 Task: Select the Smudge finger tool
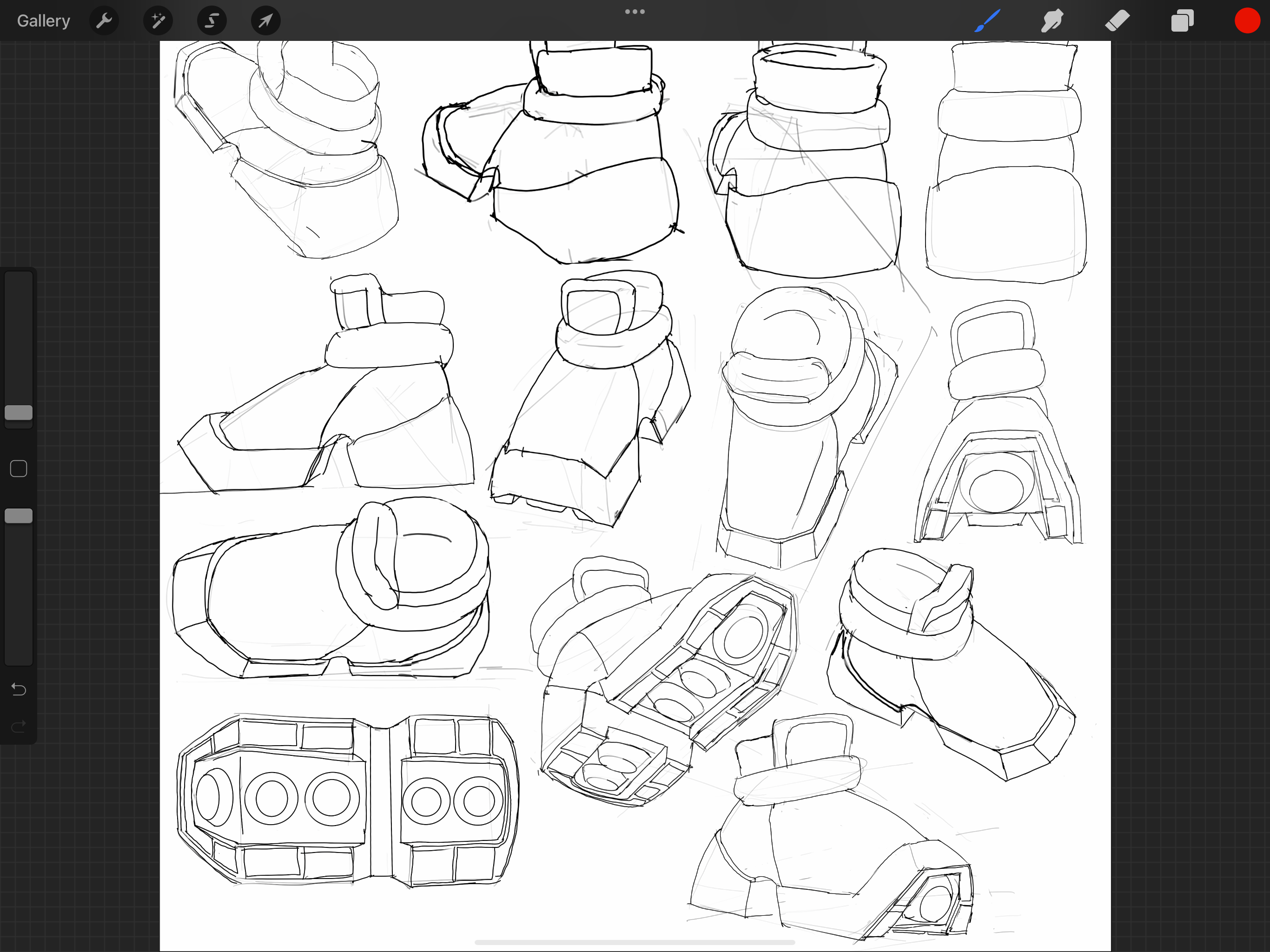click(x=1052, y=20)
